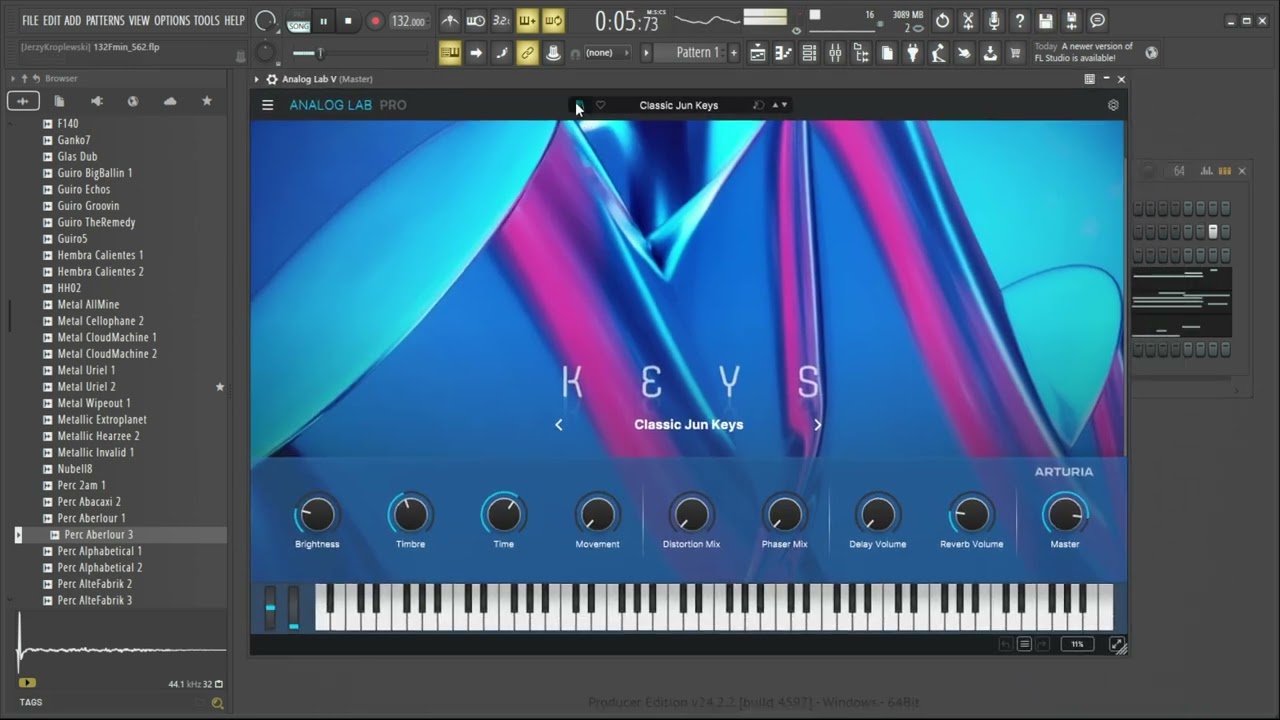Click the Brightness knob

click(317, 515)
